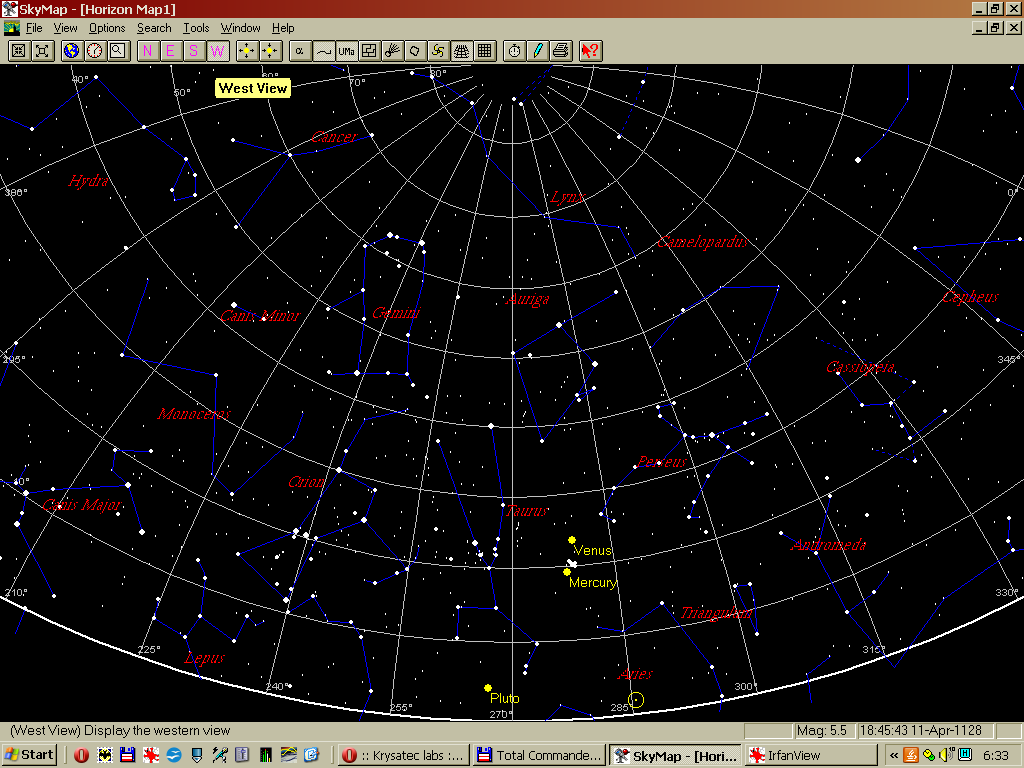Open the Search menu
Viewport: 1024px width, 768px height.
[154, 28]
